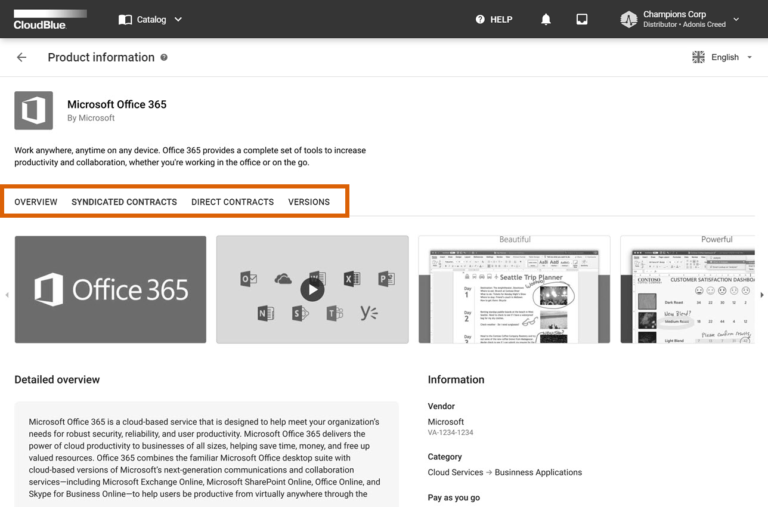Open the HELP link
Image resolution: width=768 pixels, height=507 pixels.
click(x=501, y=20)
